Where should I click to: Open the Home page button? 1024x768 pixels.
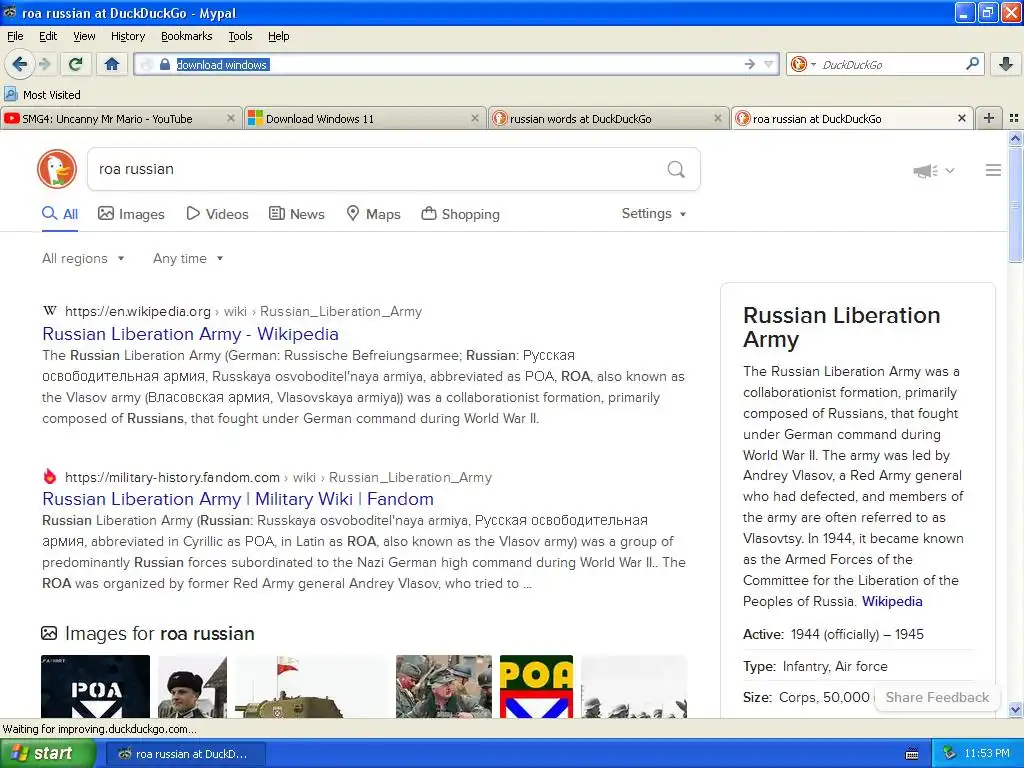[112, 64]
